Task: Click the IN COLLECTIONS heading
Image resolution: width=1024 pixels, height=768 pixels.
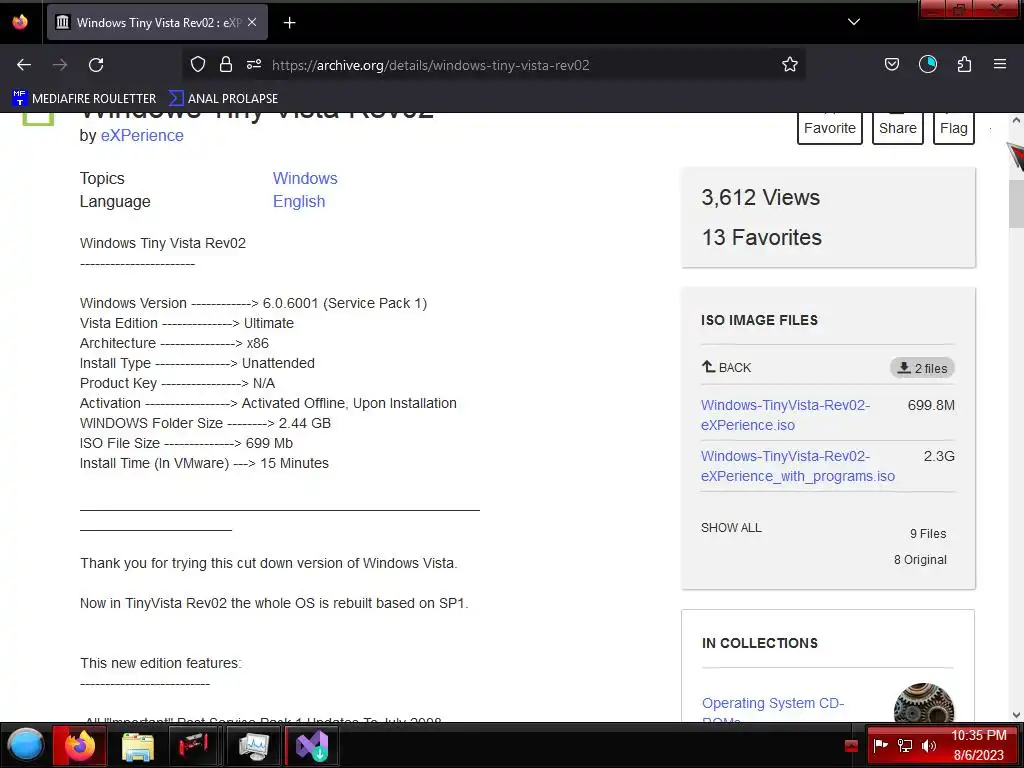Action: click(x=760, y=643)
